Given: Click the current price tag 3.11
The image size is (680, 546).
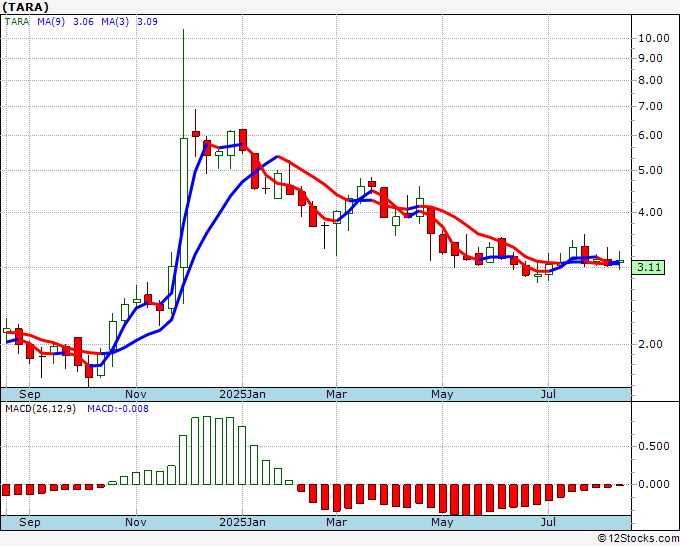Looking at the screenshot, I should pyautogui.click(x=649, y=267).
